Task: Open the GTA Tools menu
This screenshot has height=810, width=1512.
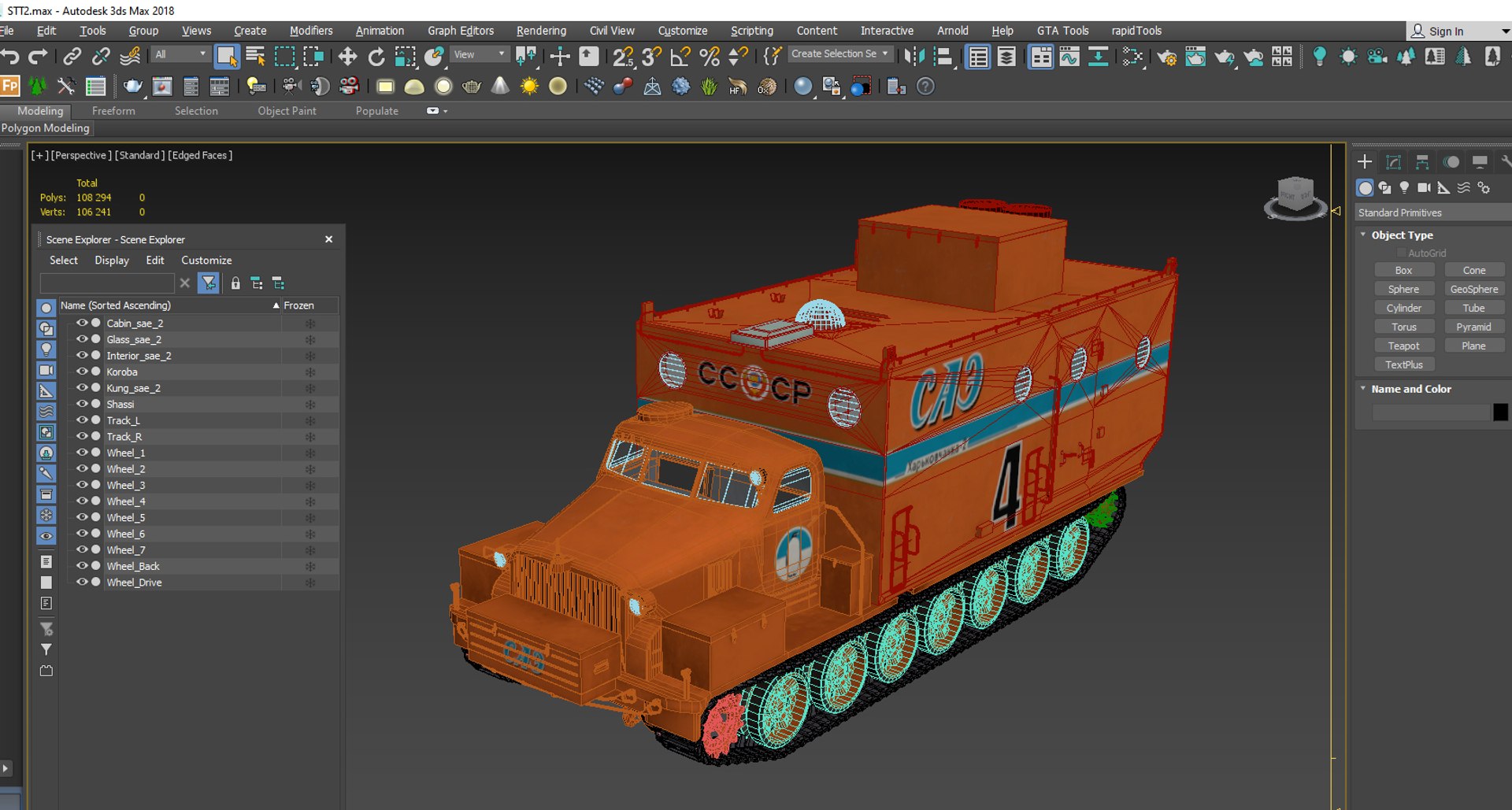Action: coord(1062,31)
